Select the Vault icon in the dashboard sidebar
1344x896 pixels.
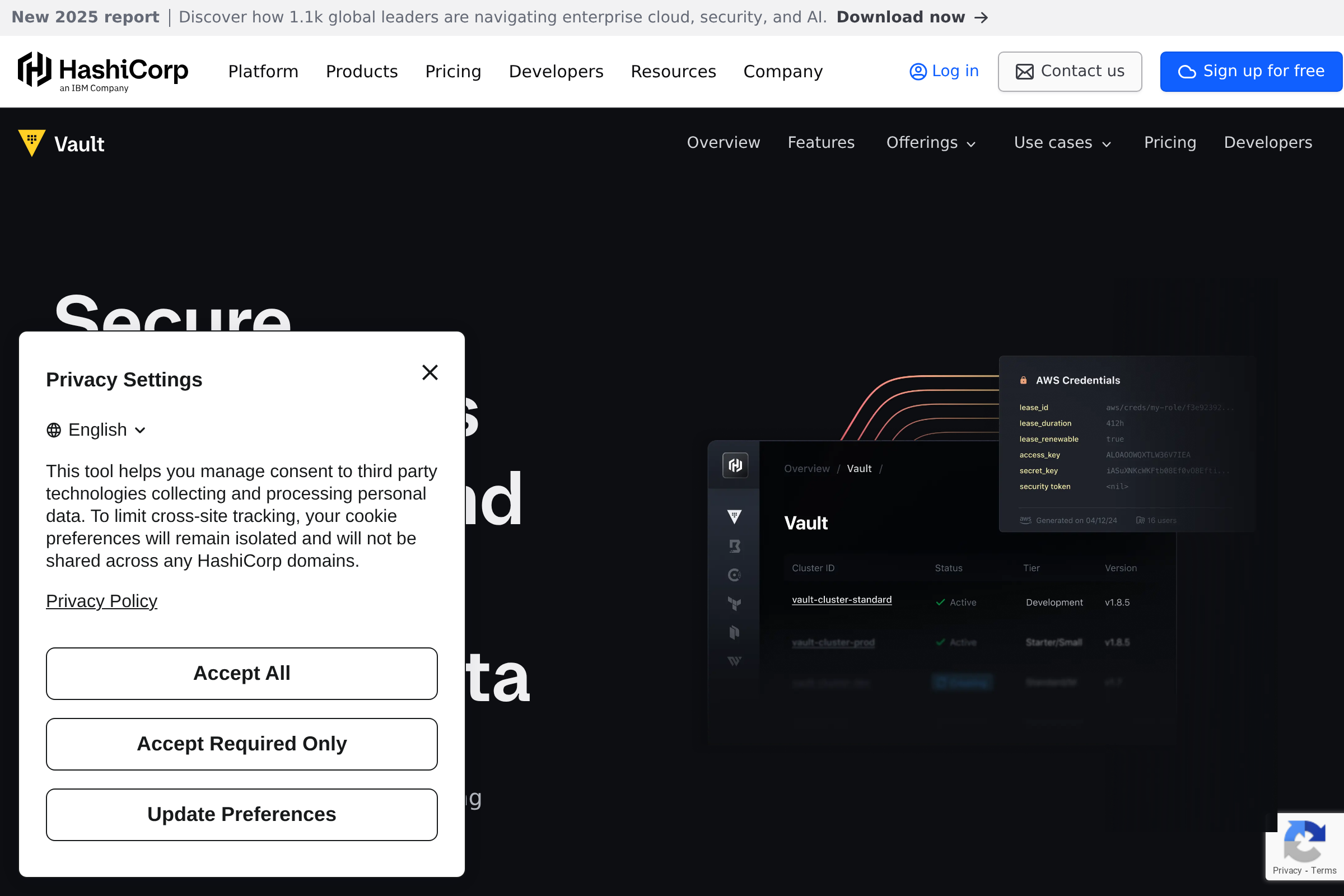[734, 516]
